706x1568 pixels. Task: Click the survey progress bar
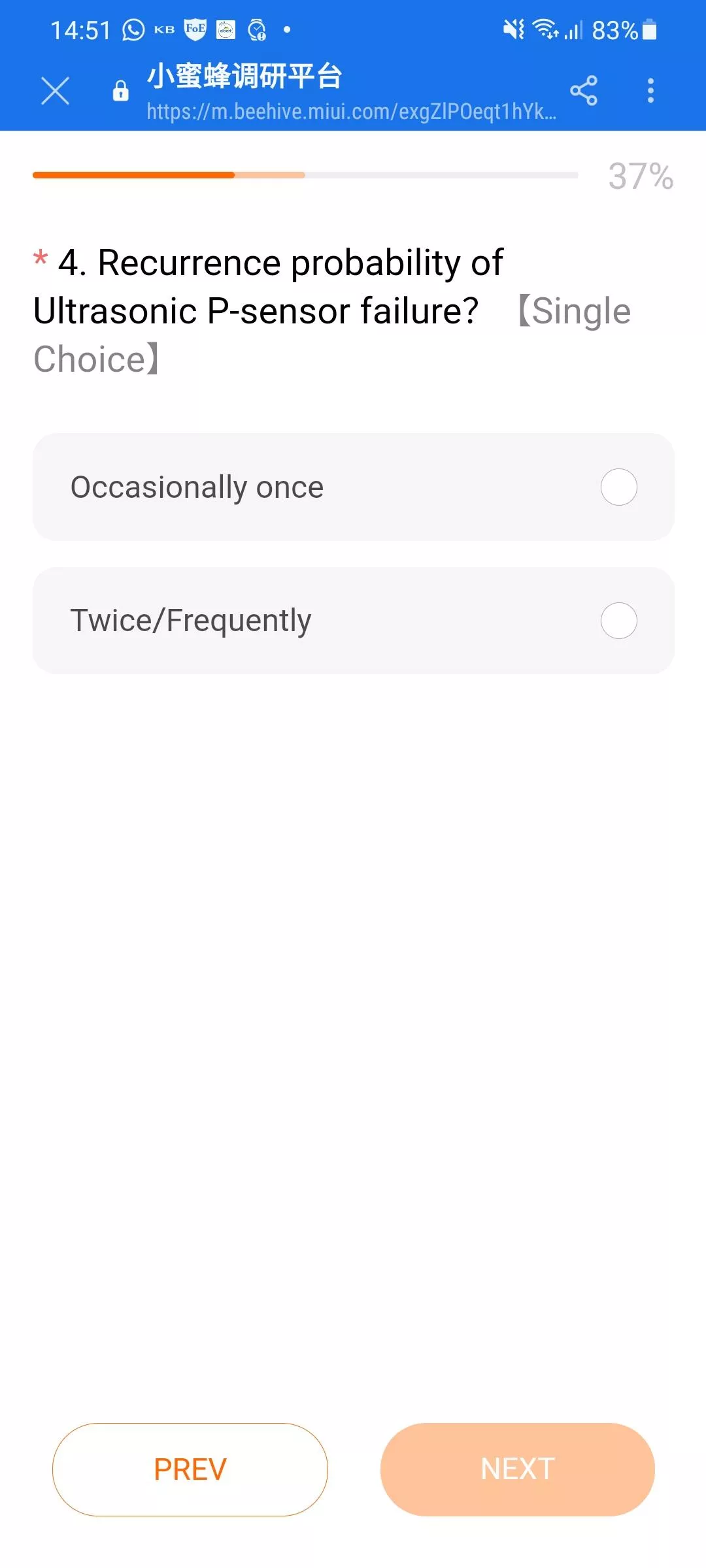coord(305,175)
